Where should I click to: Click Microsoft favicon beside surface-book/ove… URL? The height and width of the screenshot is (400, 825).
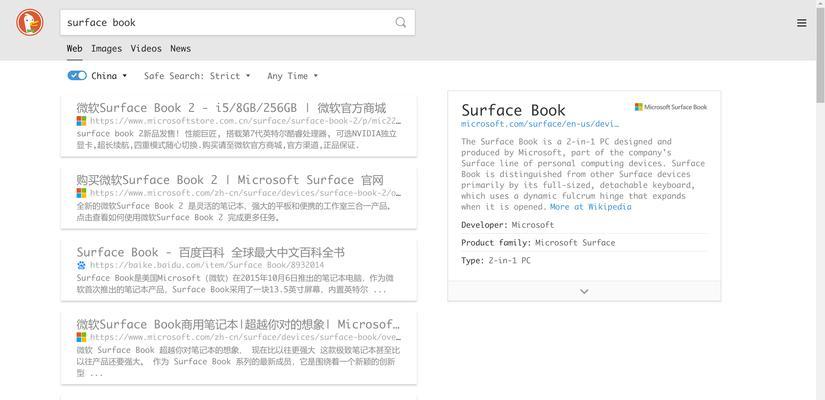pos(81,337)
